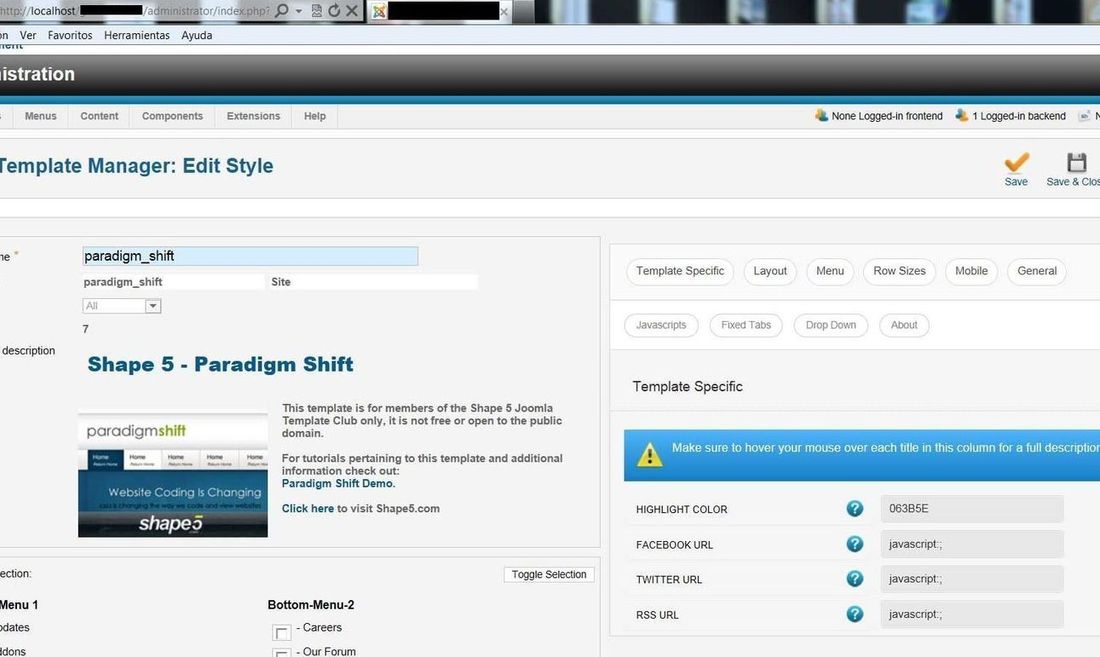This screenshot has width=1100, height=657.
Task: Close the browser tab
Action: click(x=504, y=11)
